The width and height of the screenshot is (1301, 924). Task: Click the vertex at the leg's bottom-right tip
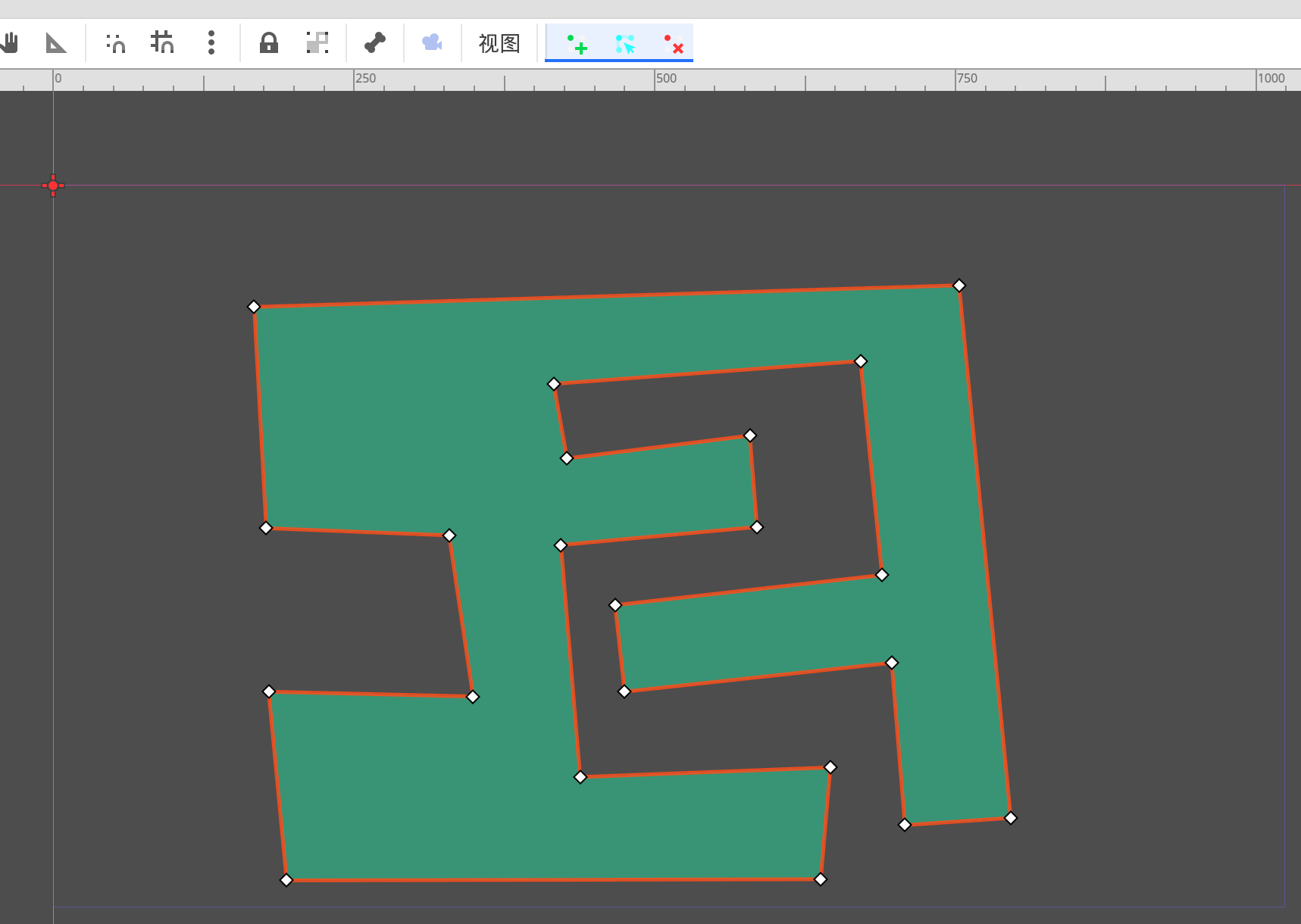[1011, 818]
